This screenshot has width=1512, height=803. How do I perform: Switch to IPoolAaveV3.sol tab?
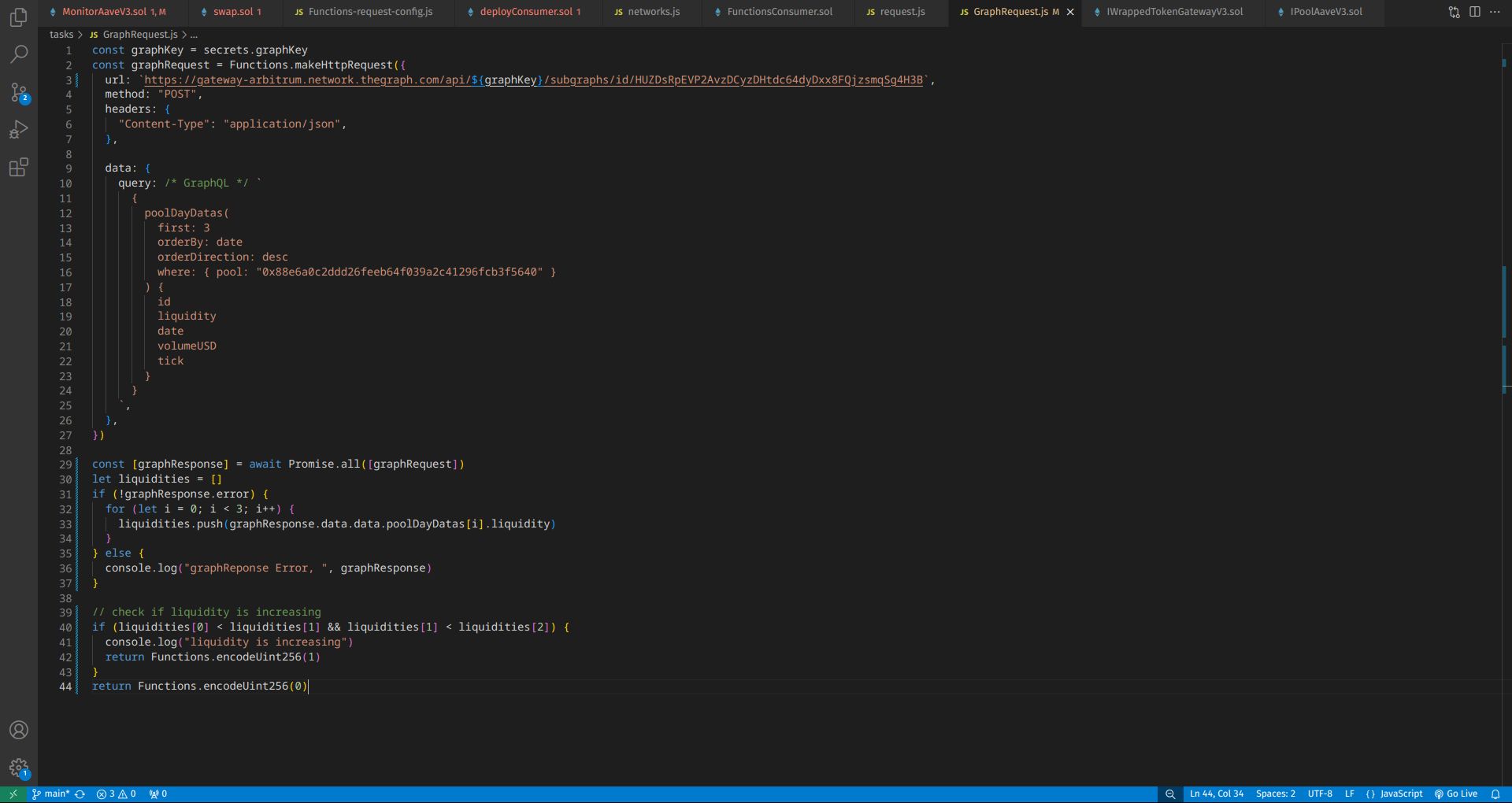1325,12
